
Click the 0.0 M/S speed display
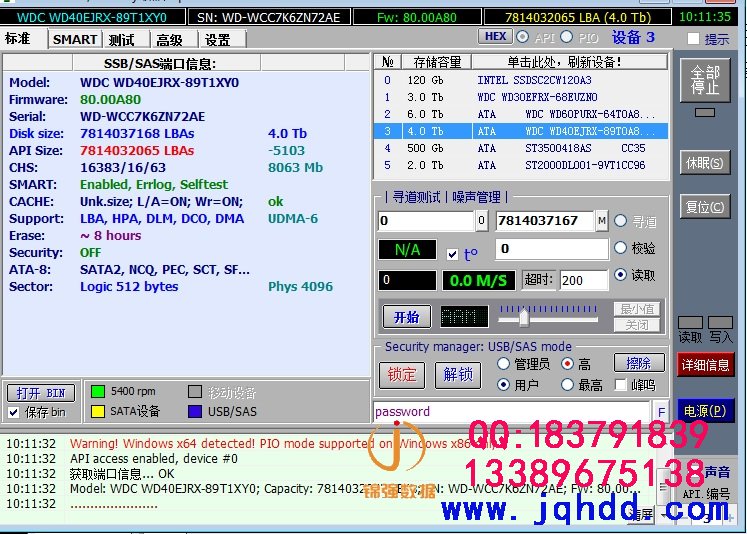(478, 280)
